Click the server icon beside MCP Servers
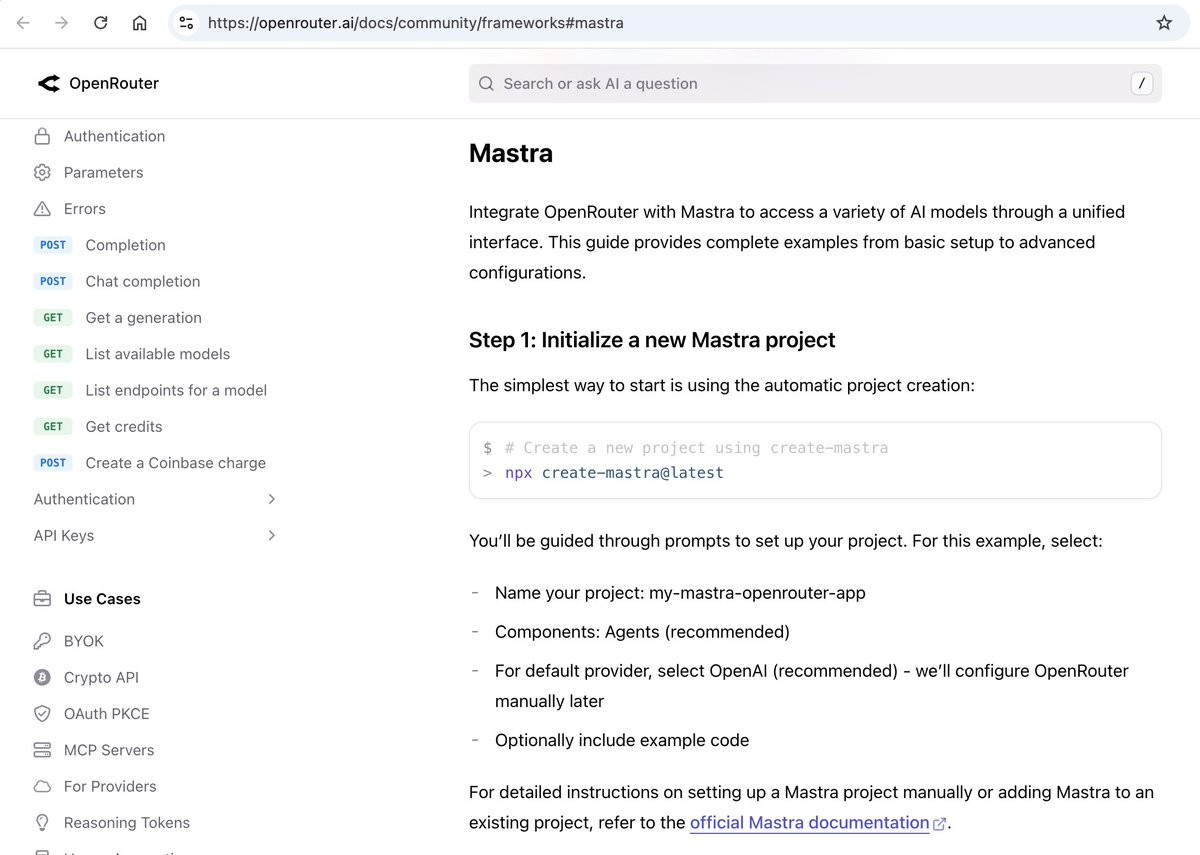Screen dimensions: 1200x855 (42, 750)
